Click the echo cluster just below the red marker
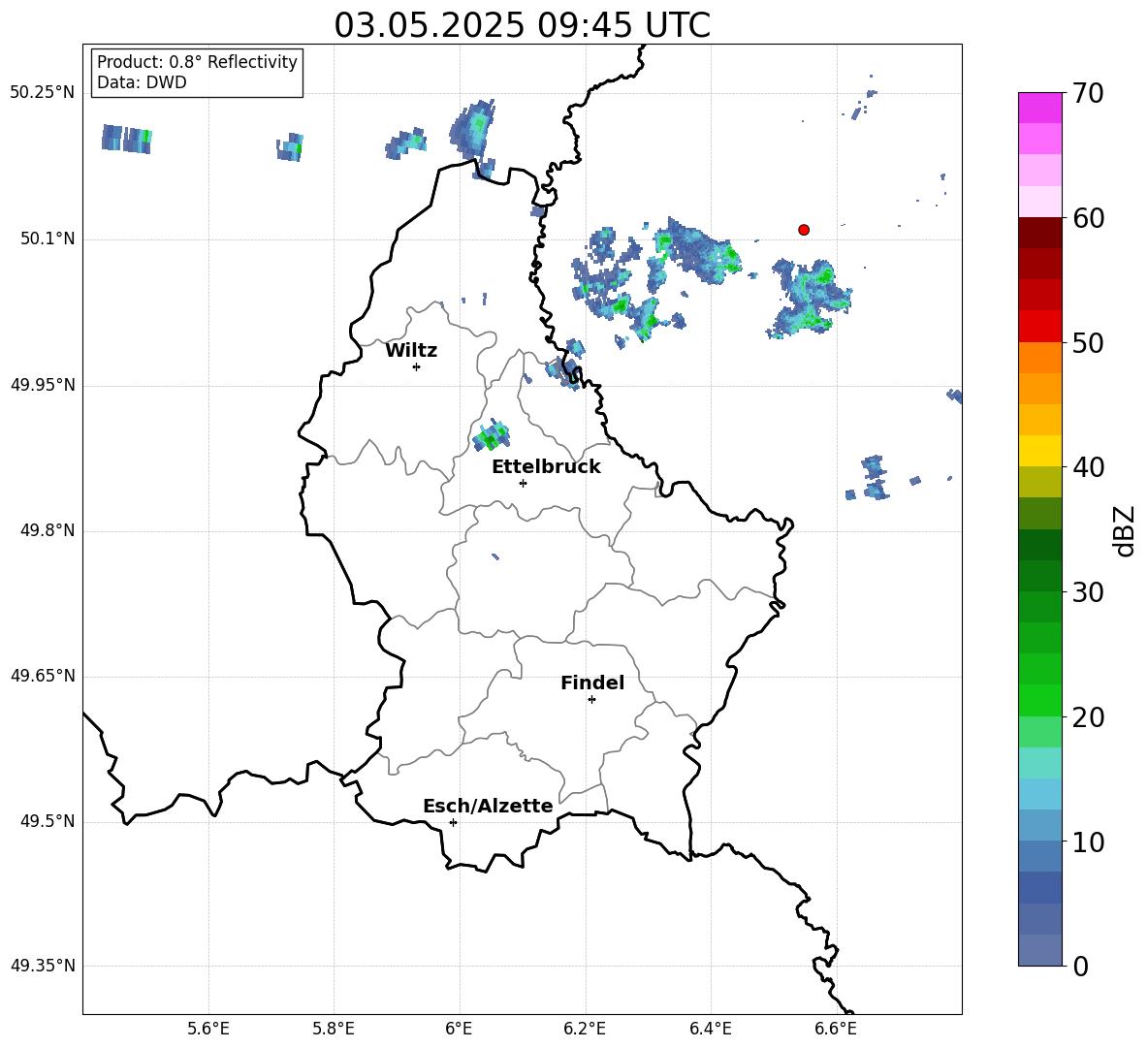 (x=809, y=299)
